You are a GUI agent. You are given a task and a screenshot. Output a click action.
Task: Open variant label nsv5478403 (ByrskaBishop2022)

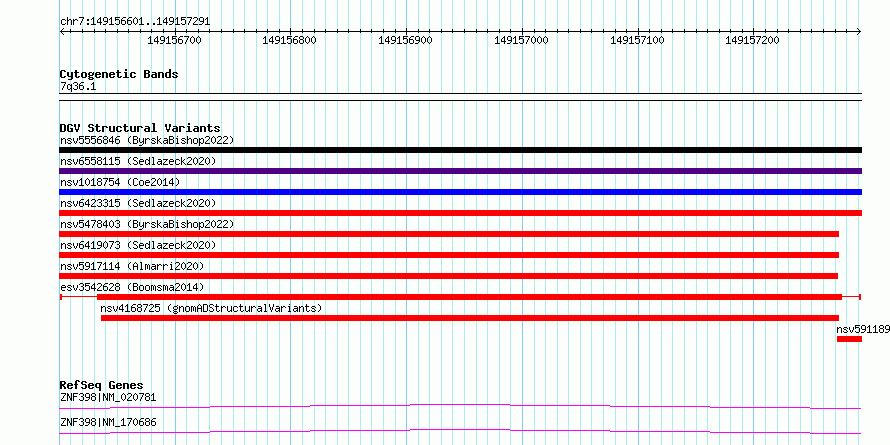pos(147,224)
